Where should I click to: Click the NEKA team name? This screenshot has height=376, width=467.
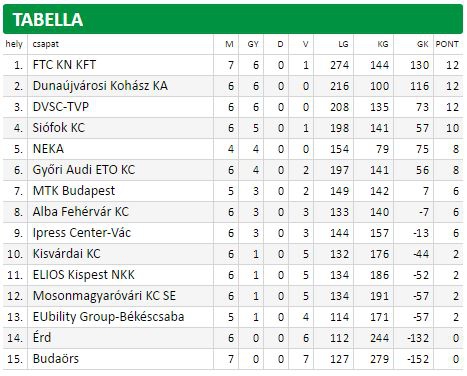pyautogui.click(x=48, y=149)
